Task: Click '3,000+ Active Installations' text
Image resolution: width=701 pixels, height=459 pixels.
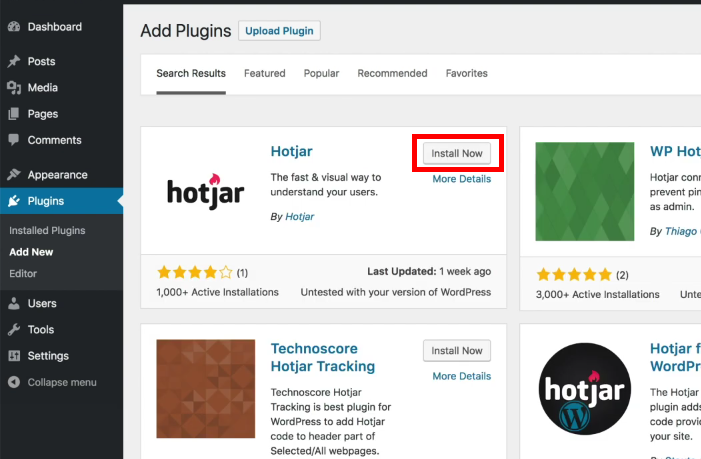Action: point(598,295)
